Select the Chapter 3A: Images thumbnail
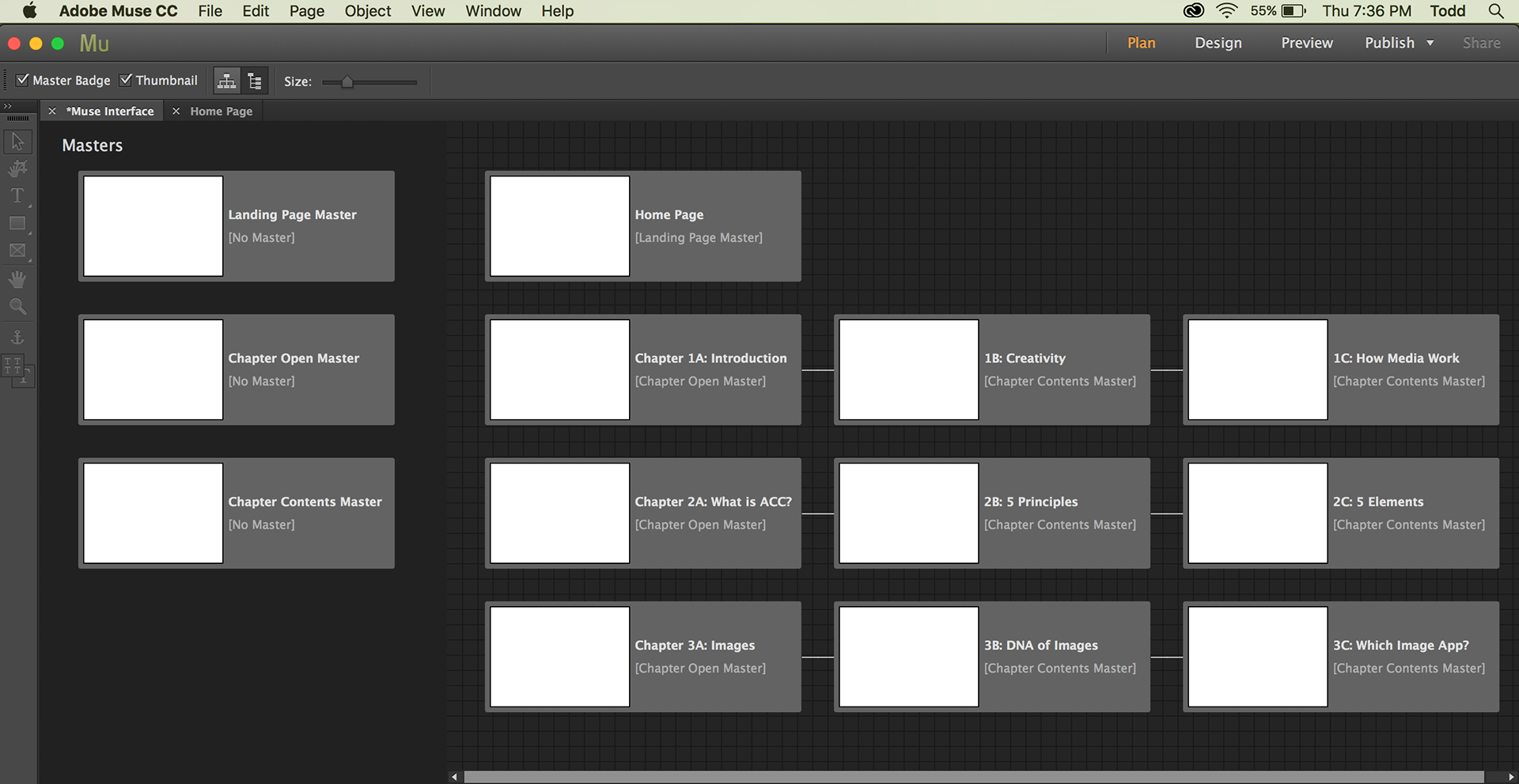The width and height of the screenshot is (1519, 784). tap(560, 657)
